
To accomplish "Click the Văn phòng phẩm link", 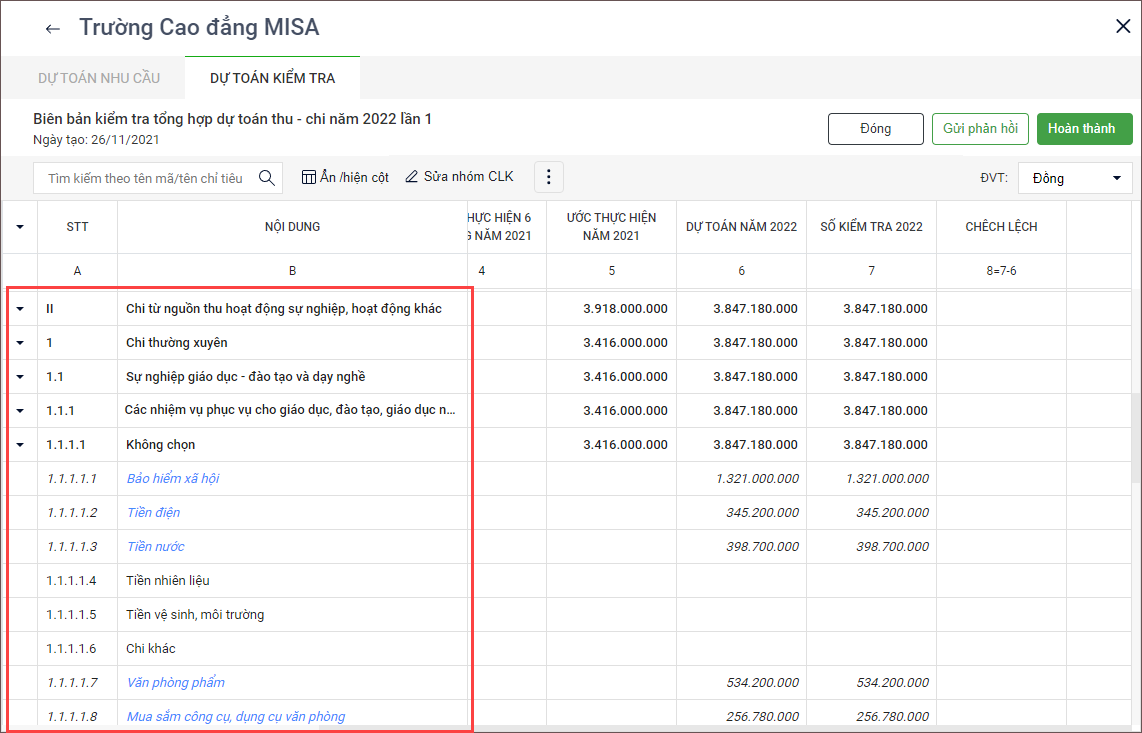I will pyautogui.click(x=175, y=683).
